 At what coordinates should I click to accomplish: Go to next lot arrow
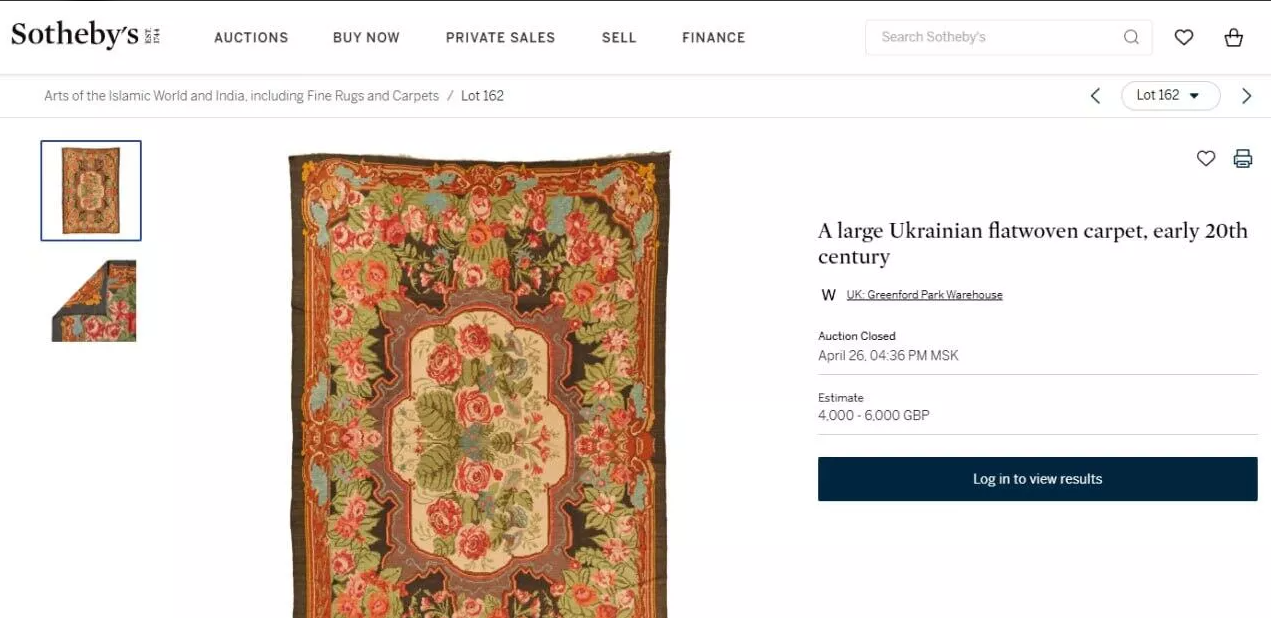point(1246,96)
